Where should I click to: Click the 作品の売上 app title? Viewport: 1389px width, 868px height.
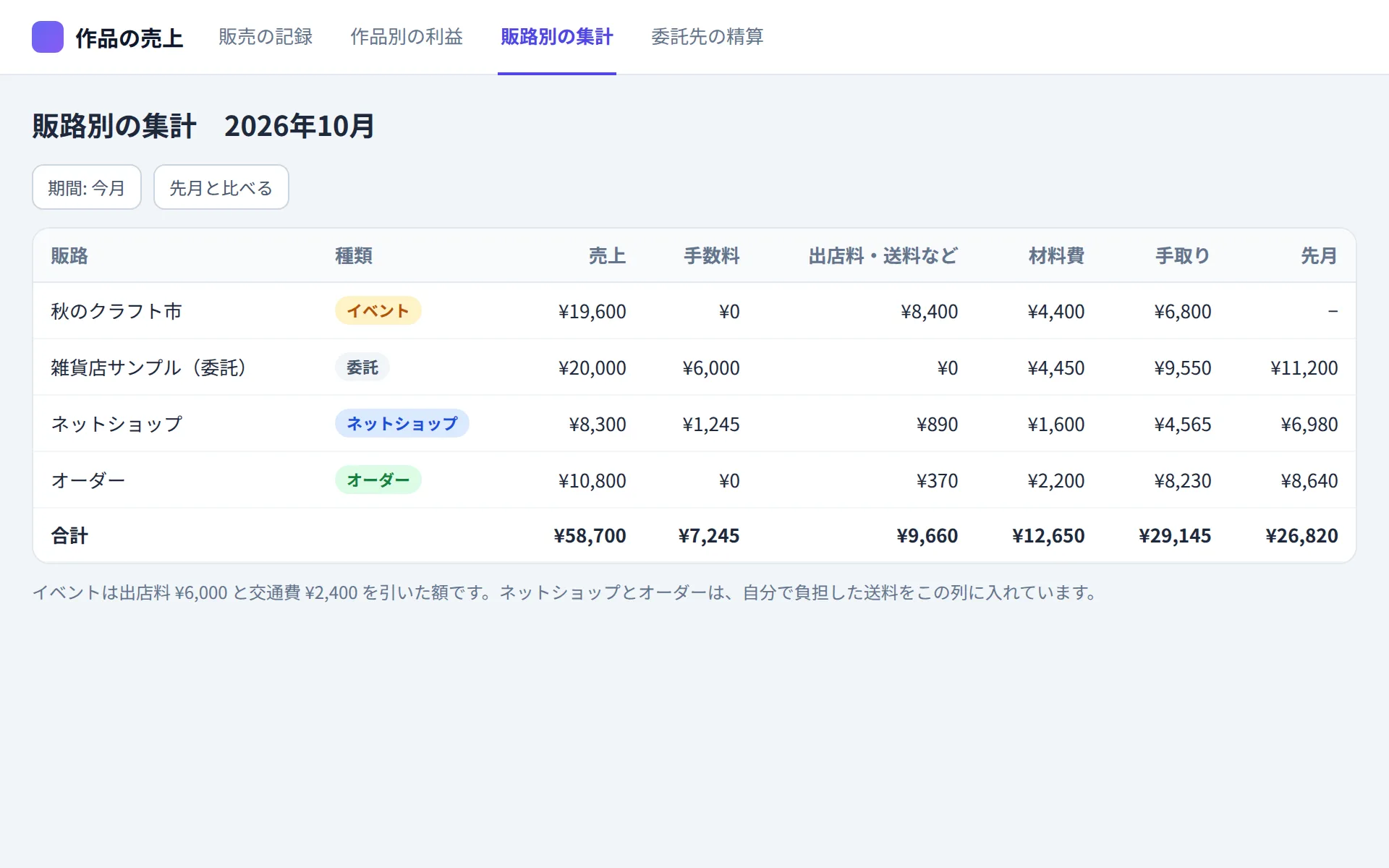[129, 38]
